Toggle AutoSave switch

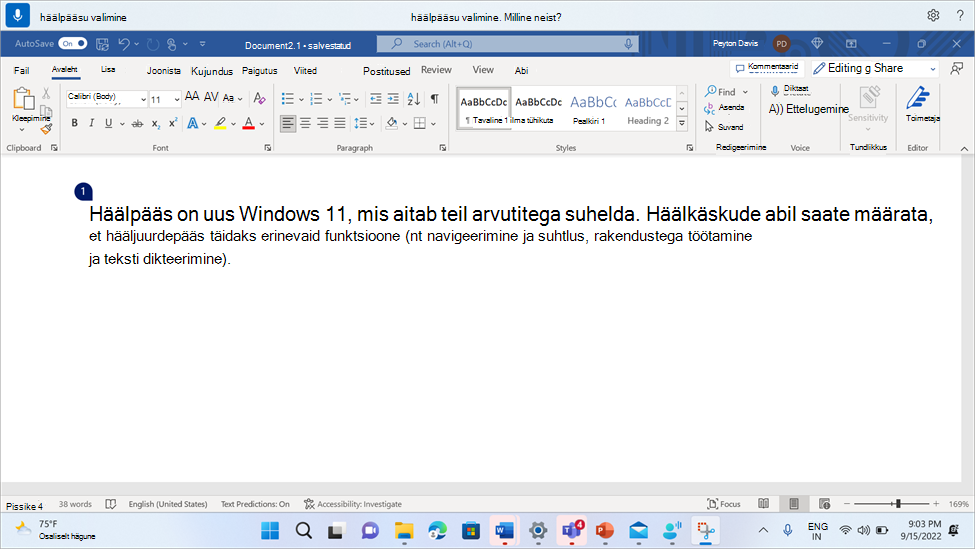[x=72, y=44]
